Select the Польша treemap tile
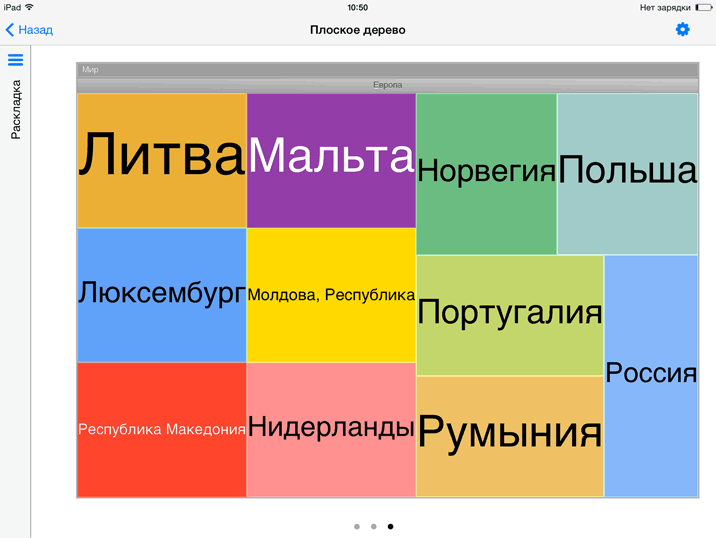The width and height of the screenshot is (716, 538). click(x=627, y=174)
